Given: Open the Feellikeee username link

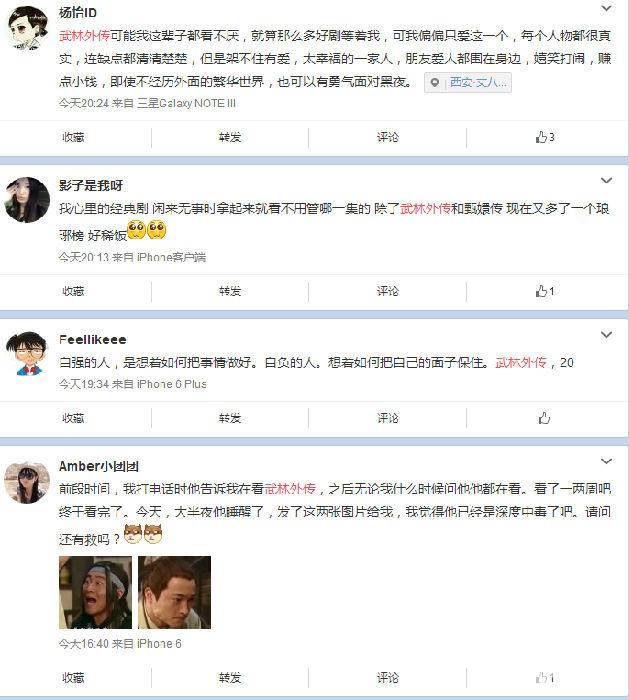Looking at the screenshot, I should tap(92, 340).
